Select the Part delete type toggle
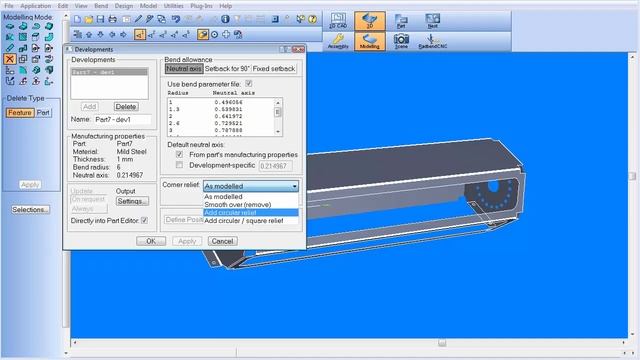This screenshot has height=360, width=640. (x=43, y=113)
